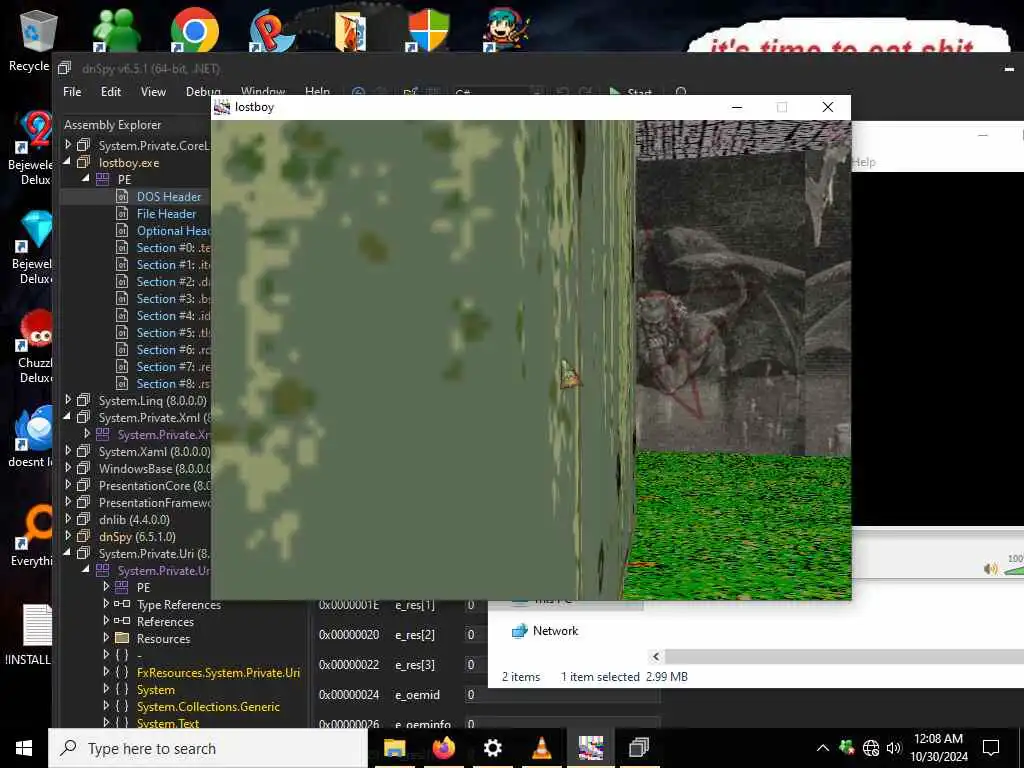Switch to the lostboy taskbar icon

pos(590,748)
